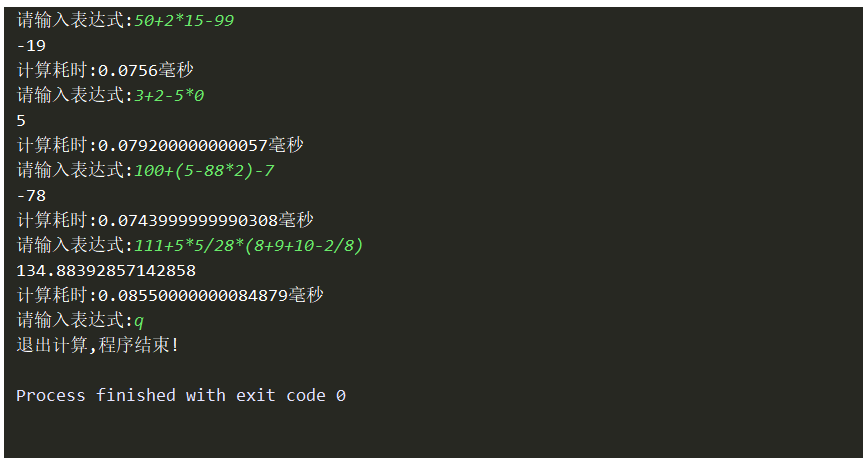Viewport: 866px width, 465px height.
Task: Select timing text 0.0743999999990308毫秒
Action: 205,220
